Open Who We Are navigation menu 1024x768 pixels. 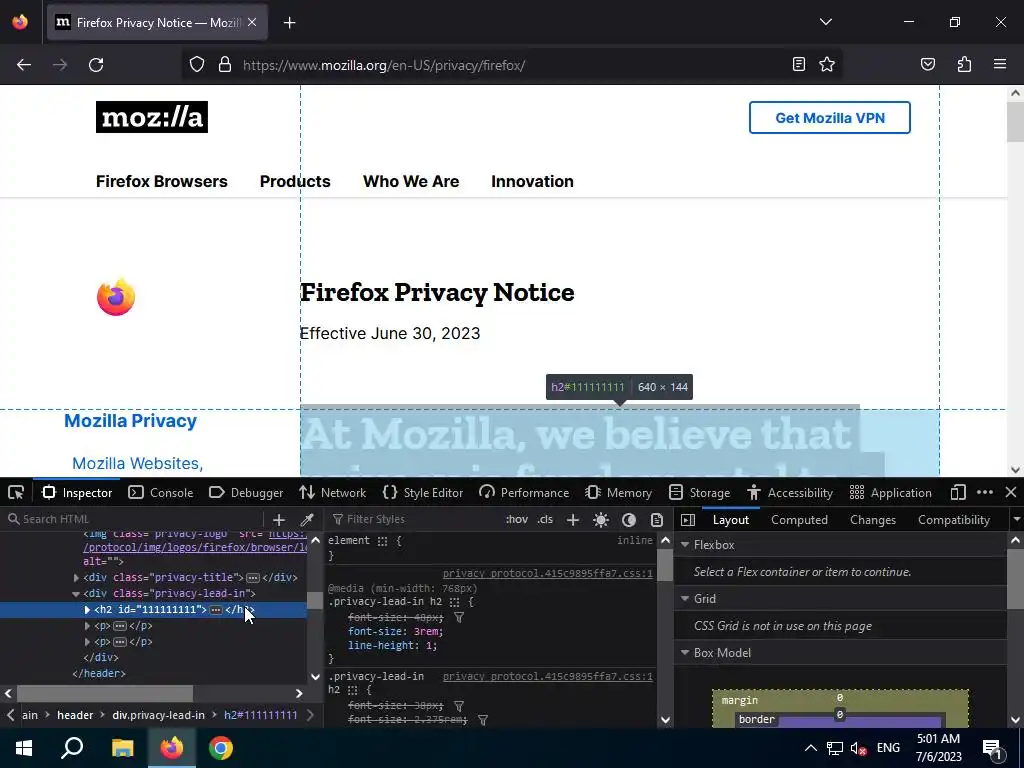click(x=411, y=182)
